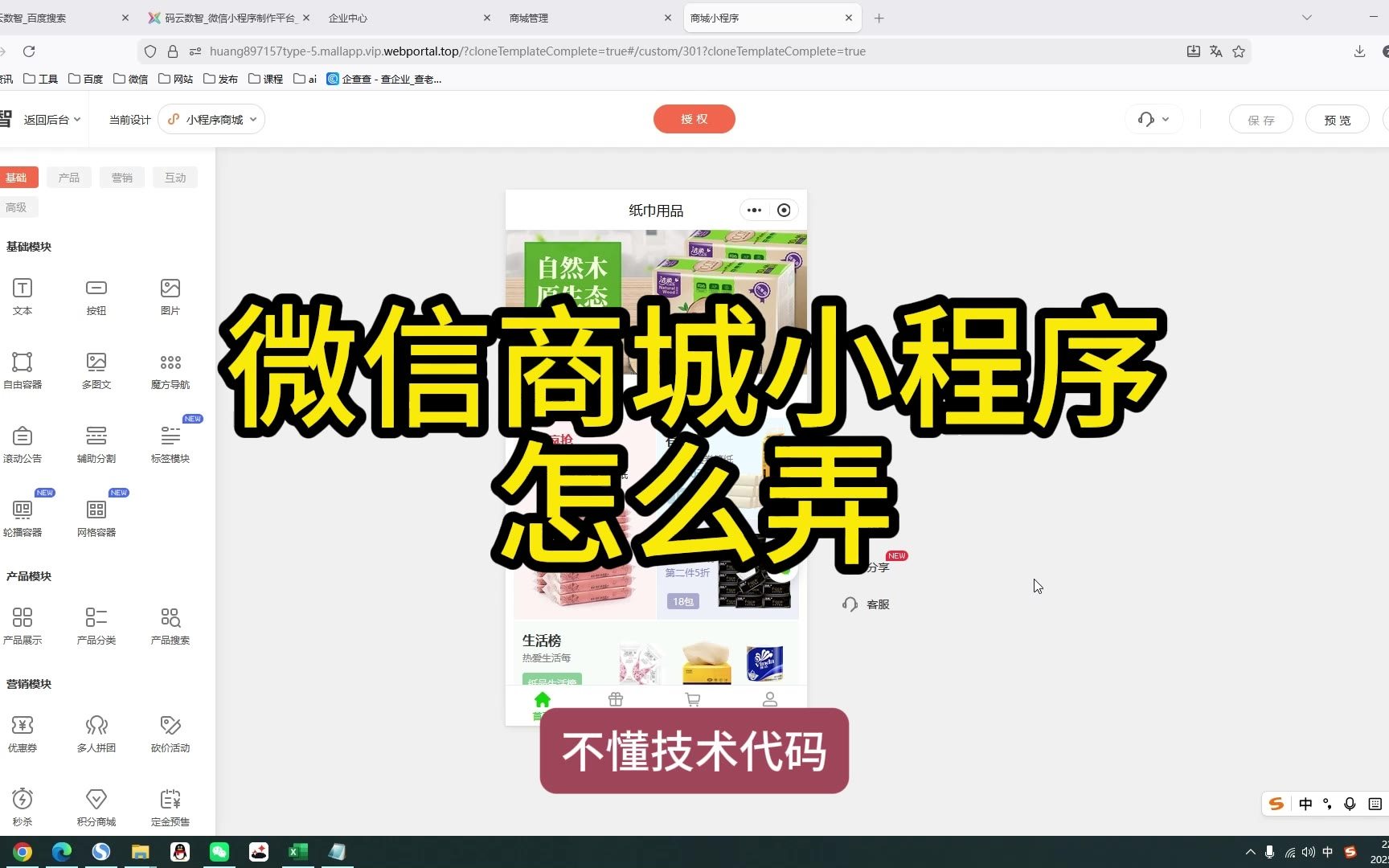Screen dimensions: 1389x868
Task: Insert the 多图文 multi-image module
Action: point(96,371)
